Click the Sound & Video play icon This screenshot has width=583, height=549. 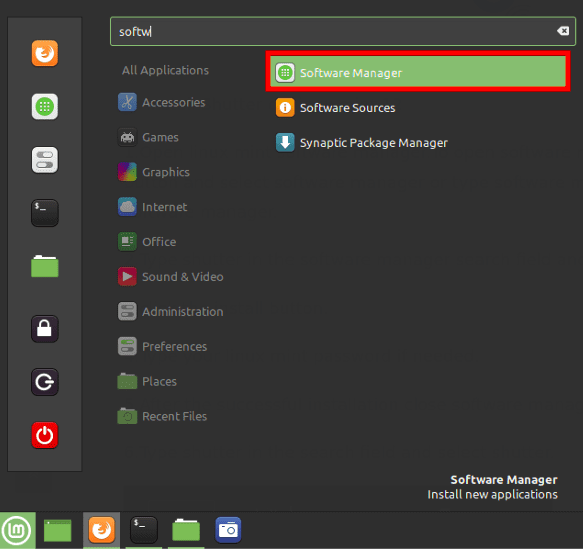coord(127,277)
